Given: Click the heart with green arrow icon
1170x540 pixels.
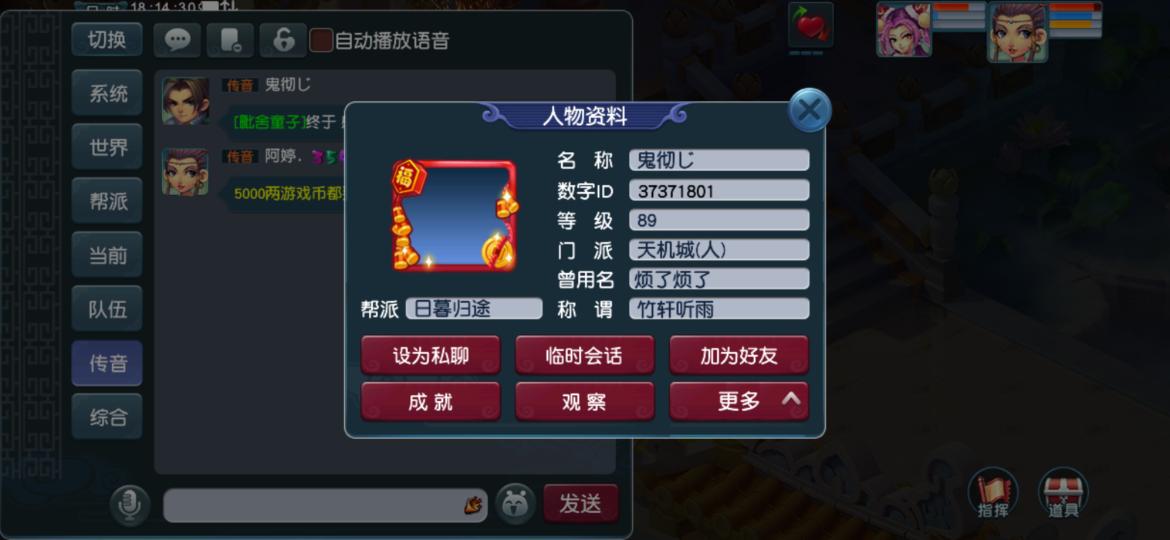Looking at the screenshot, I should point(811,25).
